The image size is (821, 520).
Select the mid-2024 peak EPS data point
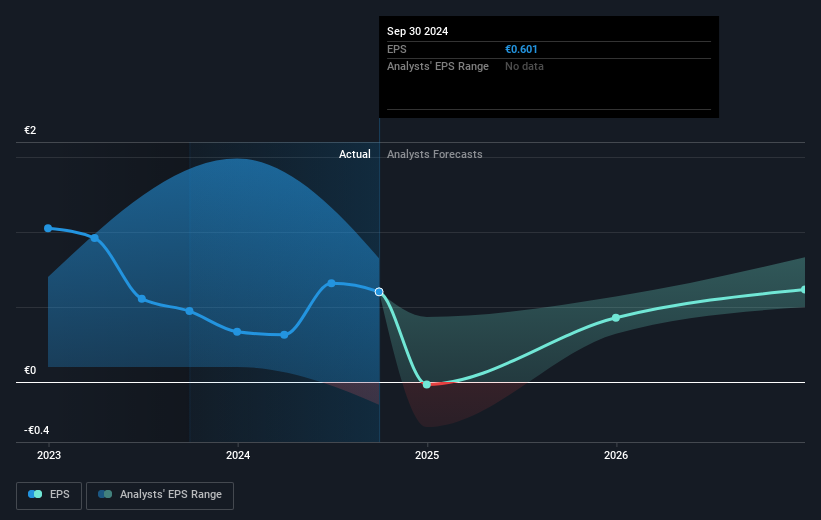(331, 283)
